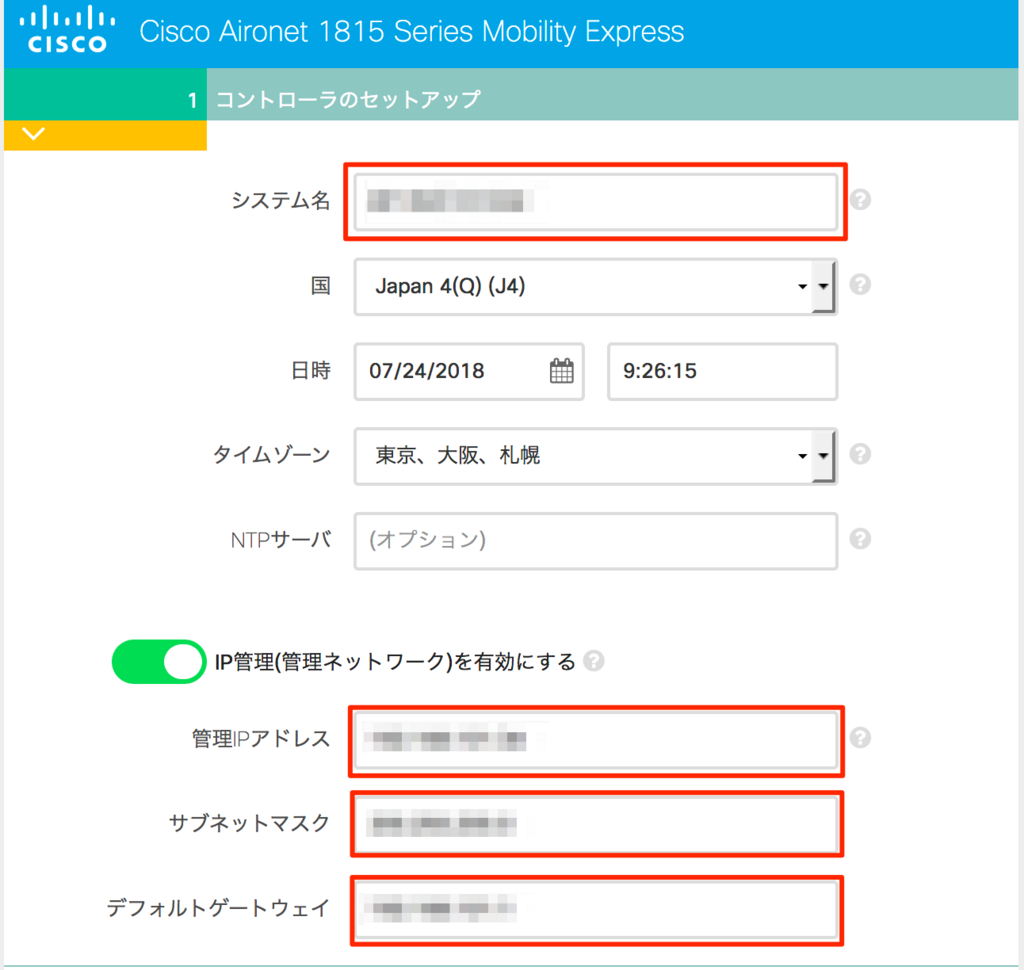Click the IP管理(管理ネットワーク)を有効にする label
The image size is (1024, 970).
point(395,662)
